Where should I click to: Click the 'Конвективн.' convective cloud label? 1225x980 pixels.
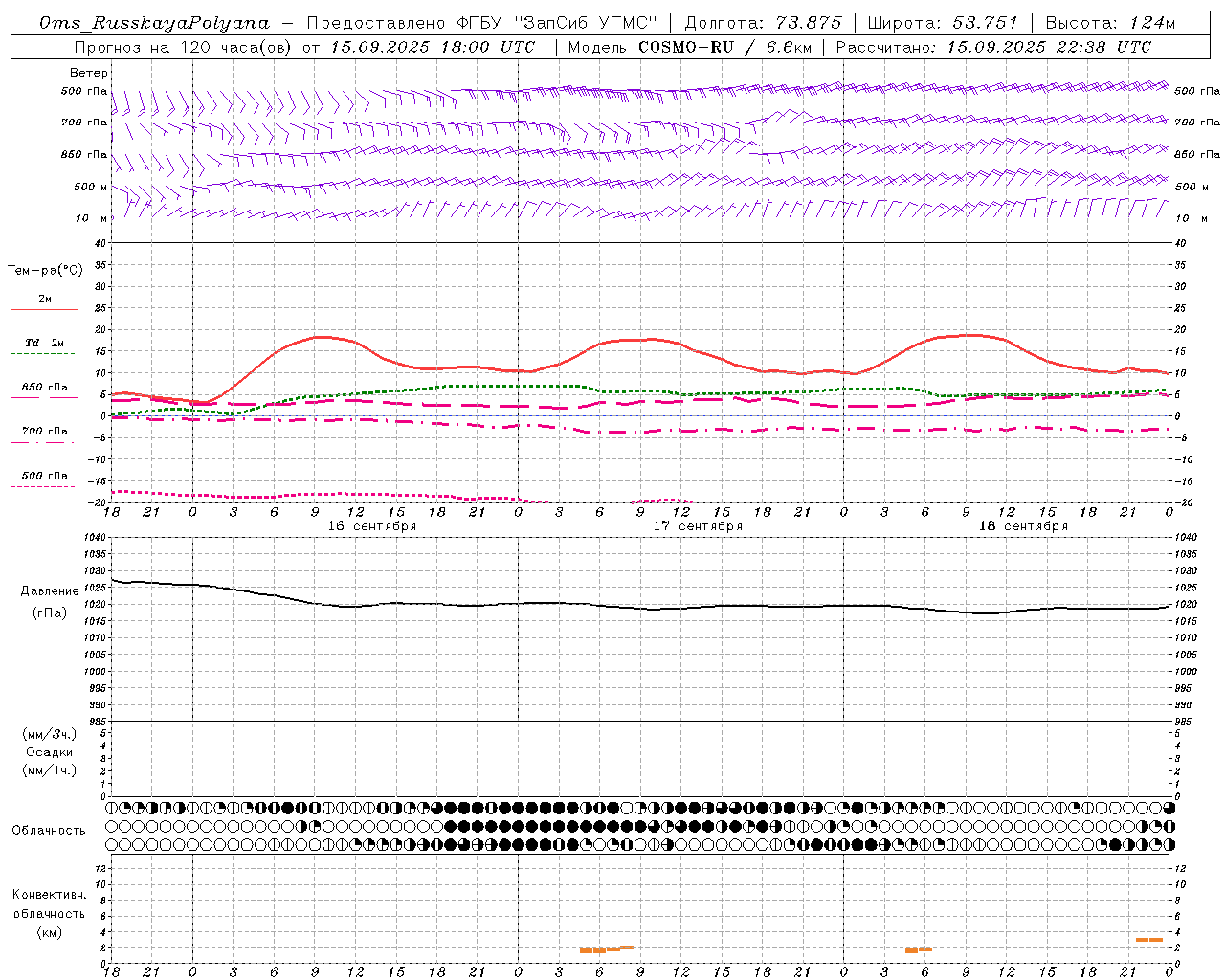tap(49, 895)
